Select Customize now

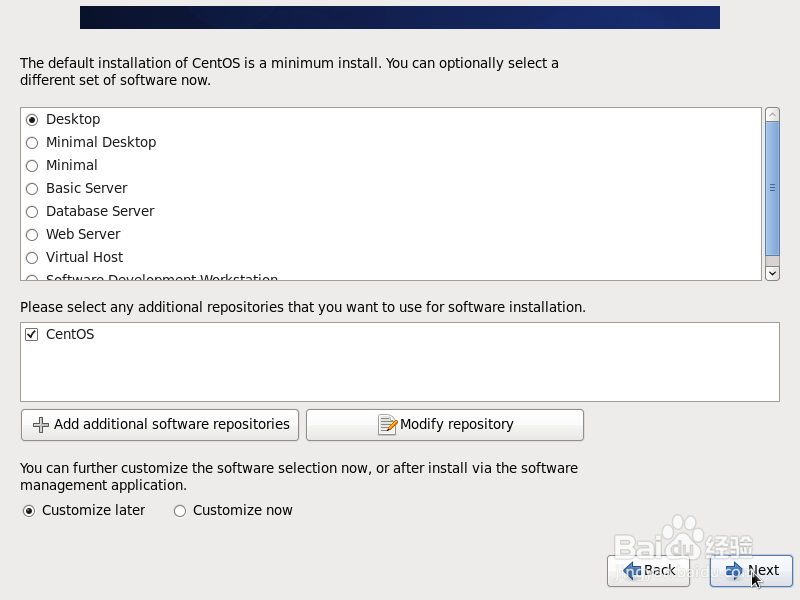click(180, 510)
